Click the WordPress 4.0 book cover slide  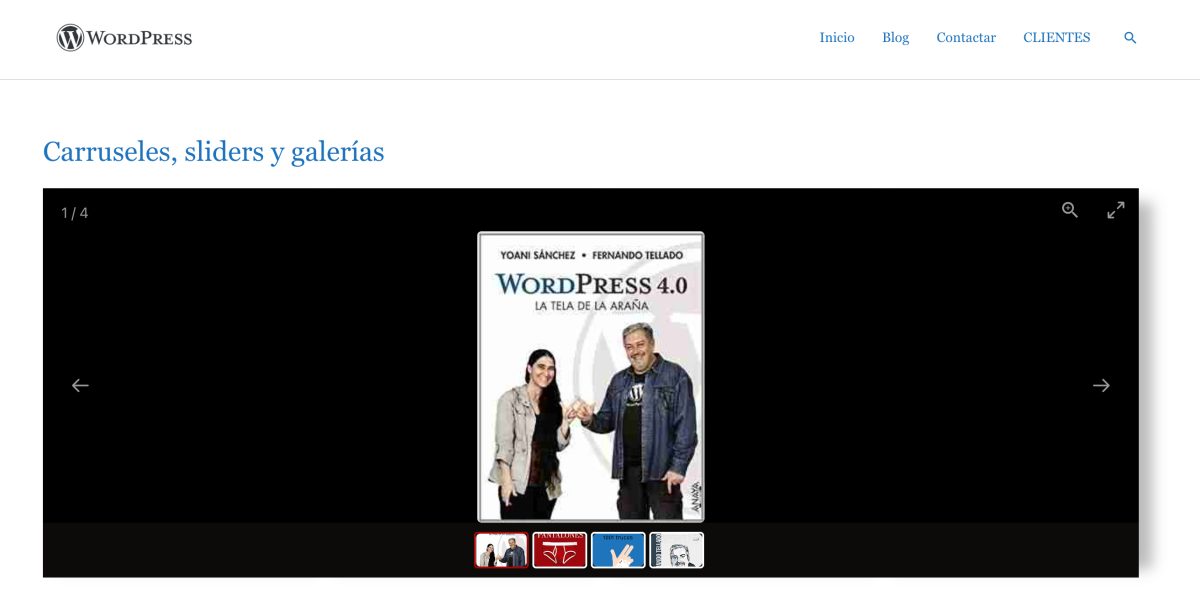point(590,376)
